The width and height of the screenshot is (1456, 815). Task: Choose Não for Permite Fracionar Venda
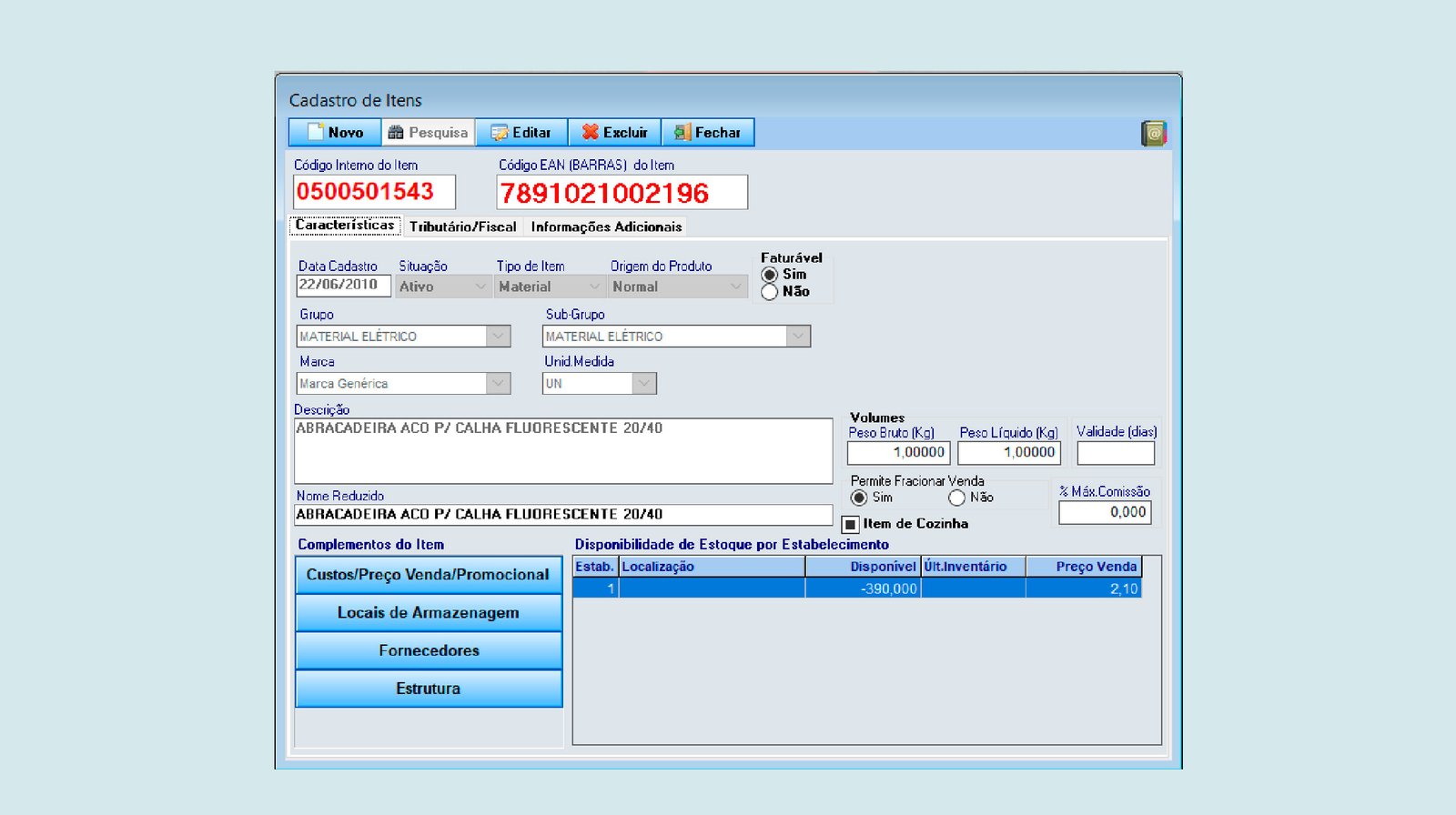(956, 498)
